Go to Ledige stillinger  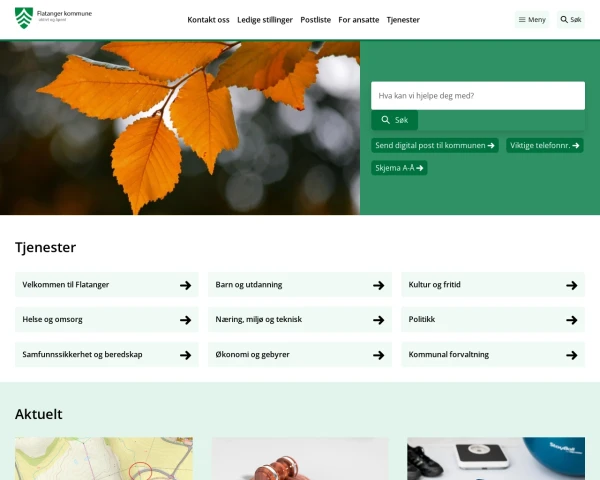point(265,20)
